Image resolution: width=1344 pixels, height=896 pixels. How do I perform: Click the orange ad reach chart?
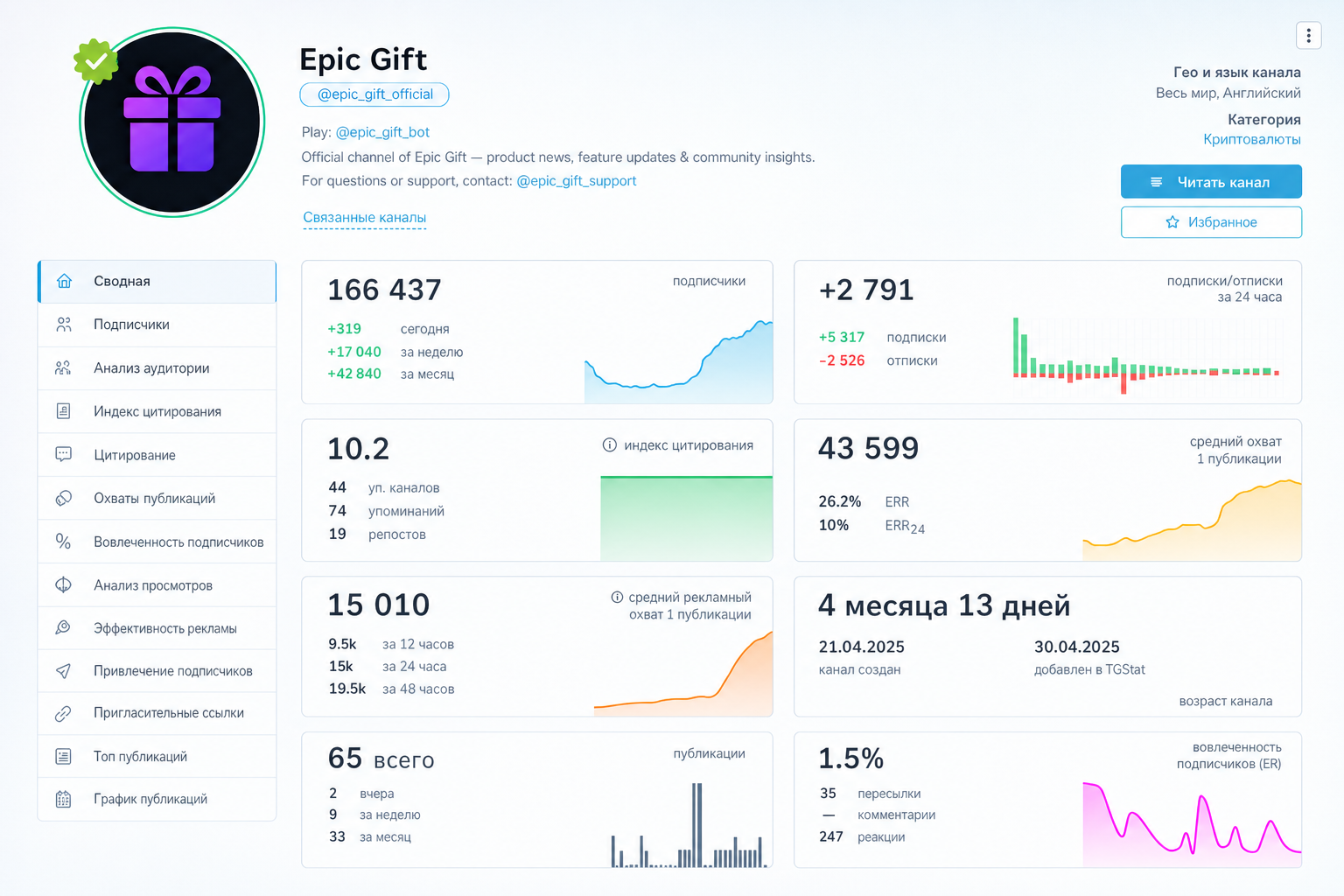pyautogui.click(x=683, y=674)
